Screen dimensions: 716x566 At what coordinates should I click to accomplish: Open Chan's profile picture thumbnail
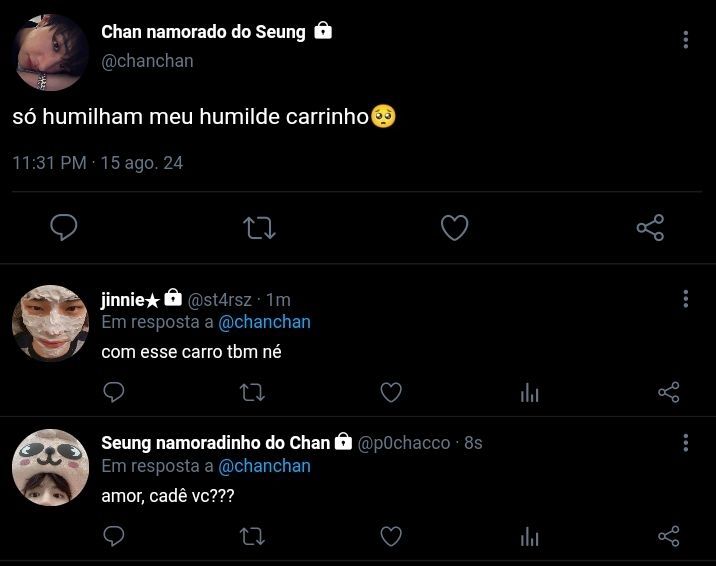(51, 52)
